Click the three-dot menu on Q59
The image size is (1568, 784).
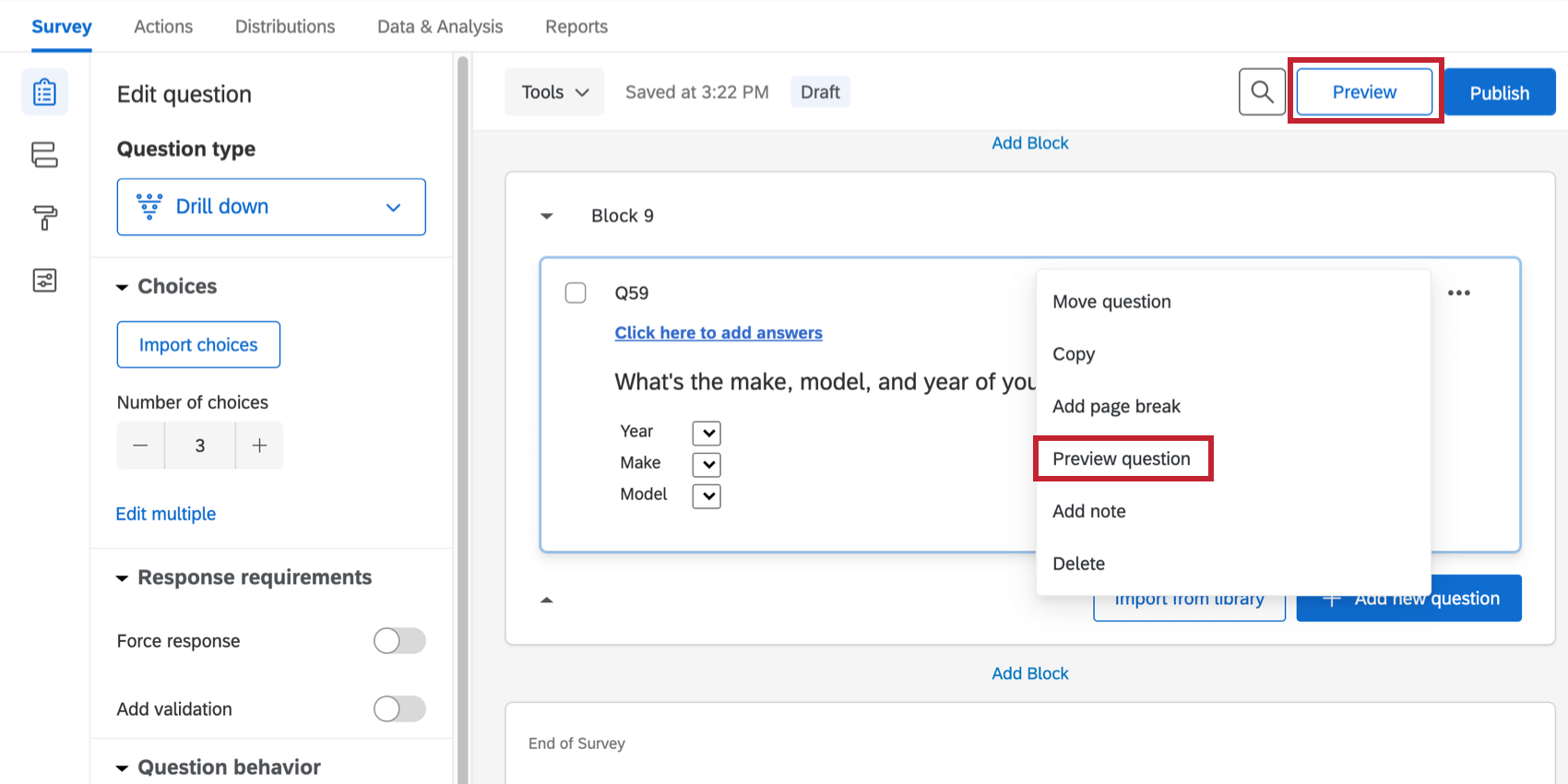tap(1458, 293)
